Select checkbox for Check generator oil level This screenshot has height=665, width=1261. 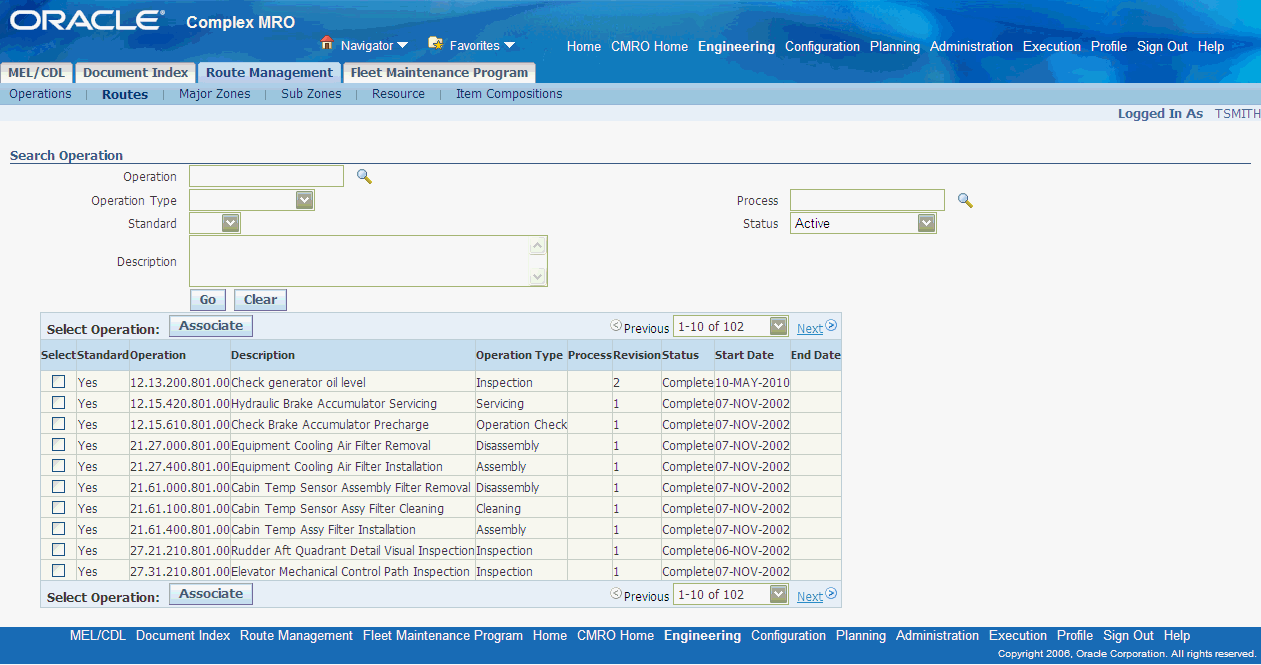pos(58,381)
